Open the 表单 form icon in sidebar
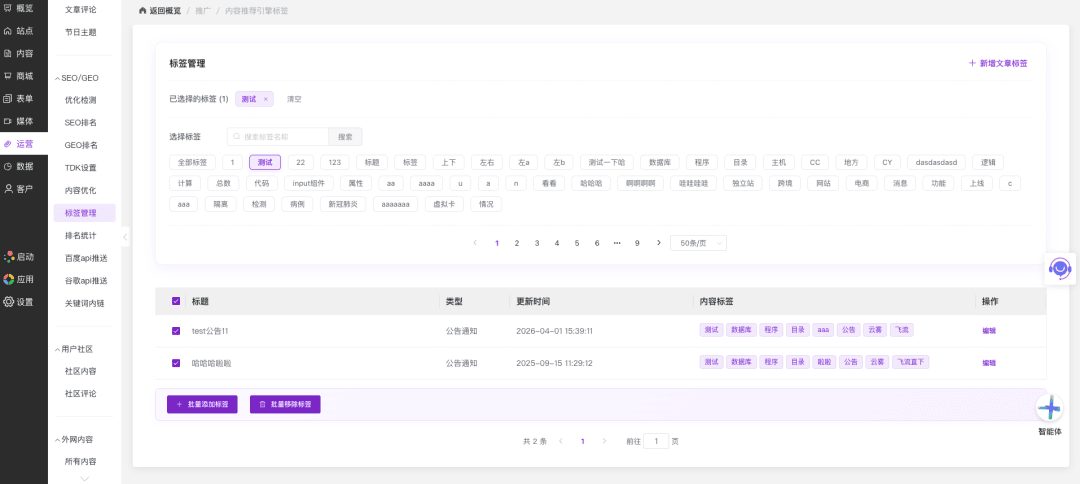1080x484 pixels. coord(8,98)
